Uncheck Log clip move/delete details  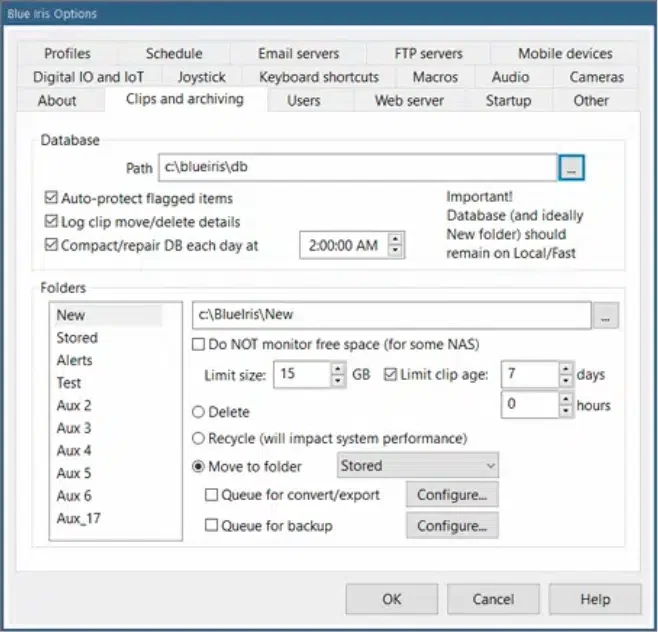point(52,221)
